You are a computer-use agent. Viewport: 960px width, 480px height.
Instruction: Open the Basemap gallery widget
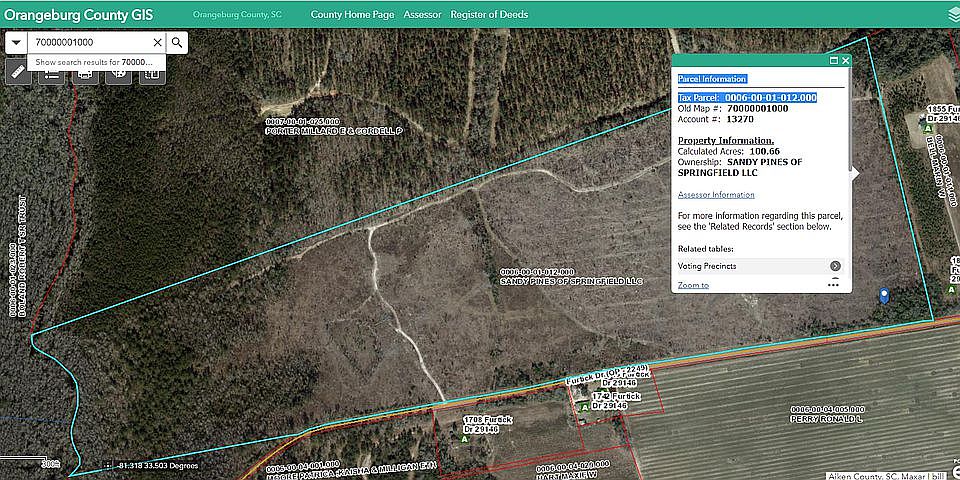[119, 71]
